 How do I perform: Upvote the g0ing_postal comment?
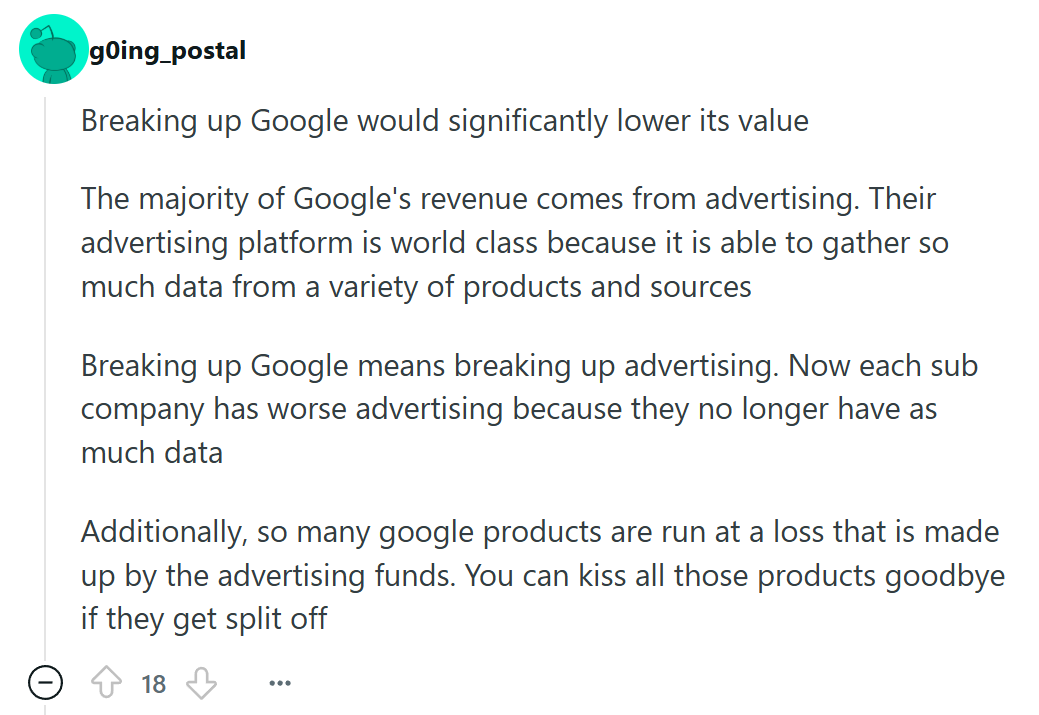(106, 683)
